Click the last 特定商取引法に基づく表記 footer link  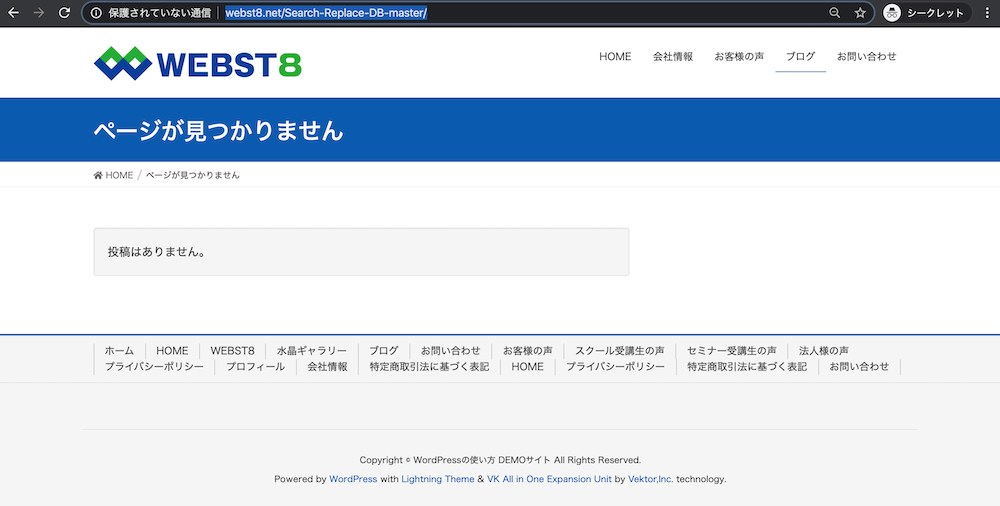747,367
